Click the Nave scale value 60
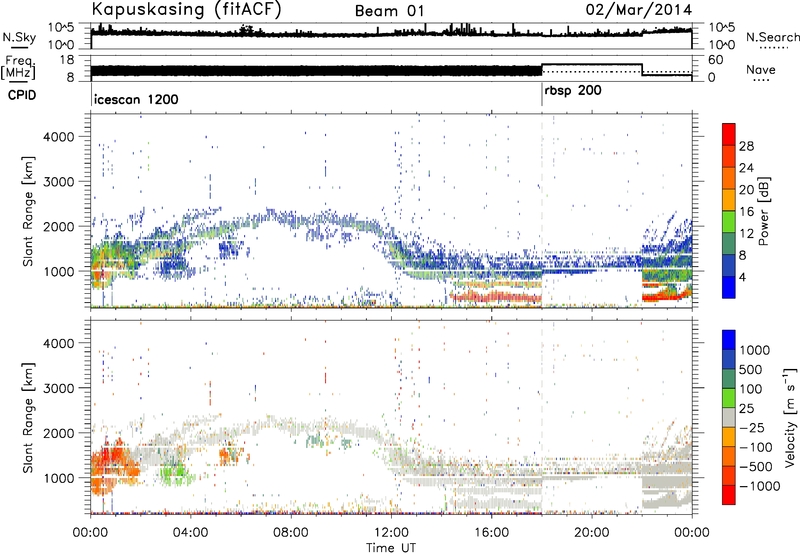800x554 pixels. coord(716,60)
